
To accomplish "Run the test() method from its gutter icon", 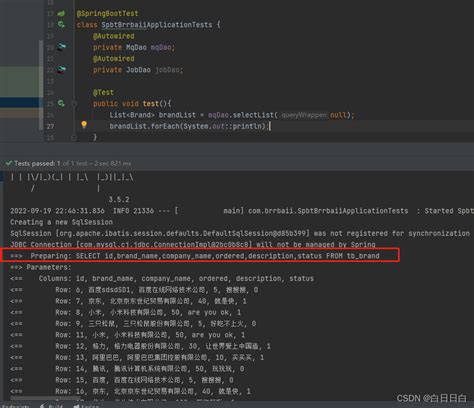I will tap(61, 103).
